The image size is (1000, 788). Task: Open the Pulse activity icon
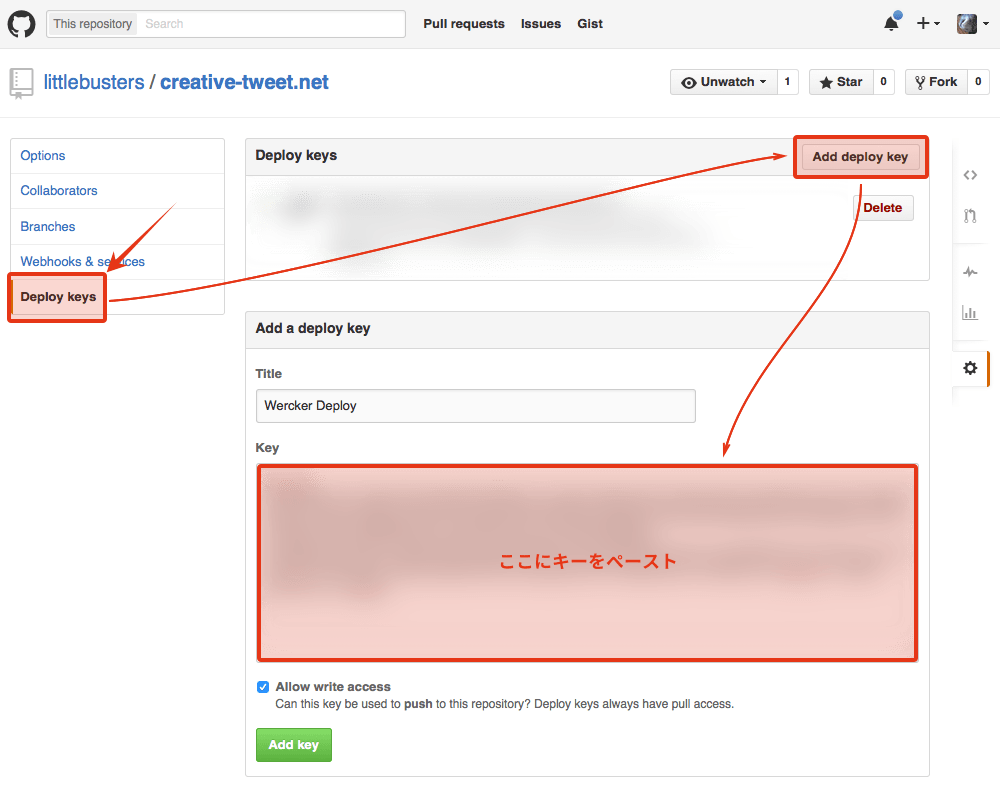click(x=969, y=272)
